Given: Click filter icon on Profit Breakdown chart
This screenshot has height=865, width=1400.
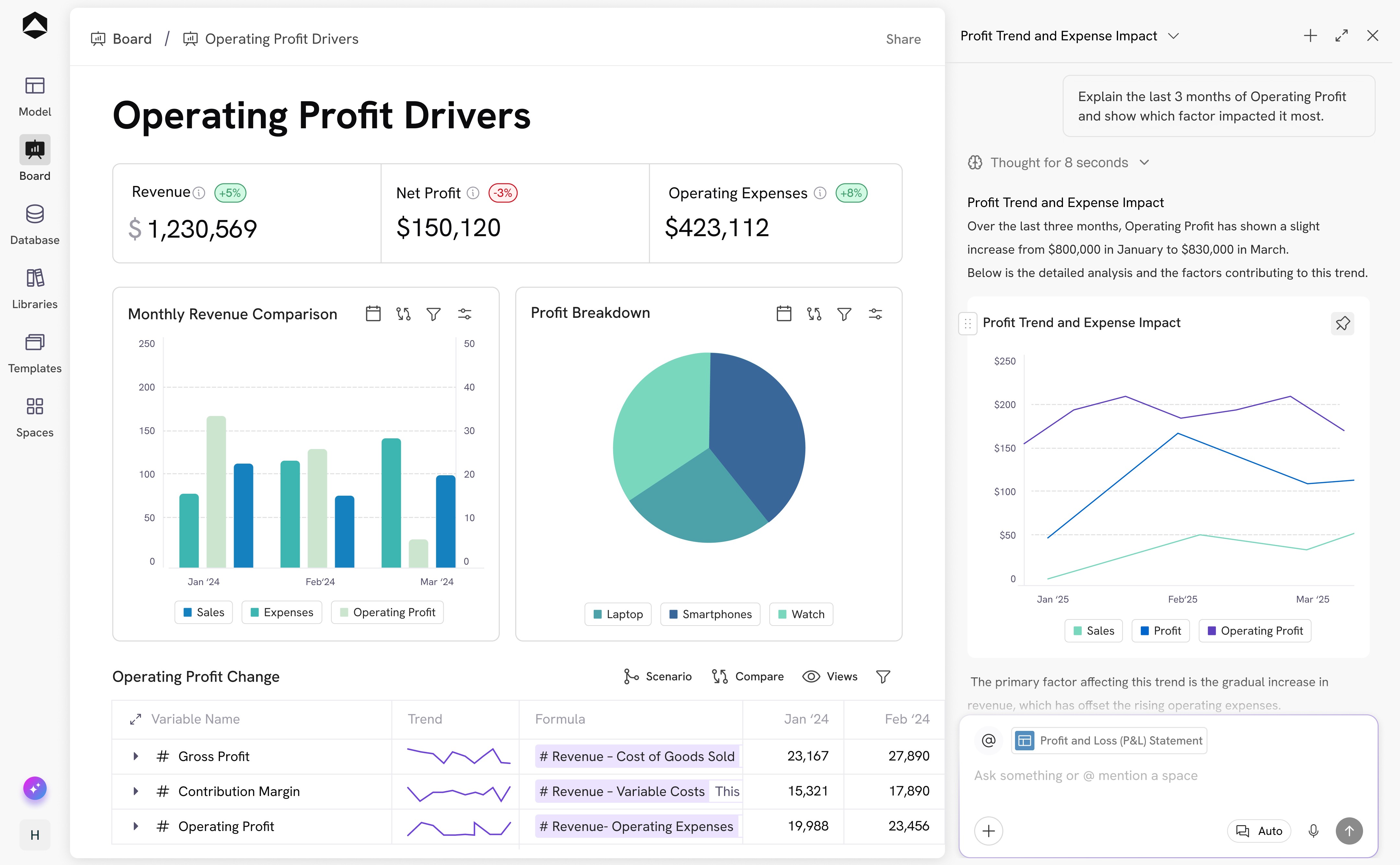Looking at the screenshot, I should pyautogui.click(x=844, y=314).
